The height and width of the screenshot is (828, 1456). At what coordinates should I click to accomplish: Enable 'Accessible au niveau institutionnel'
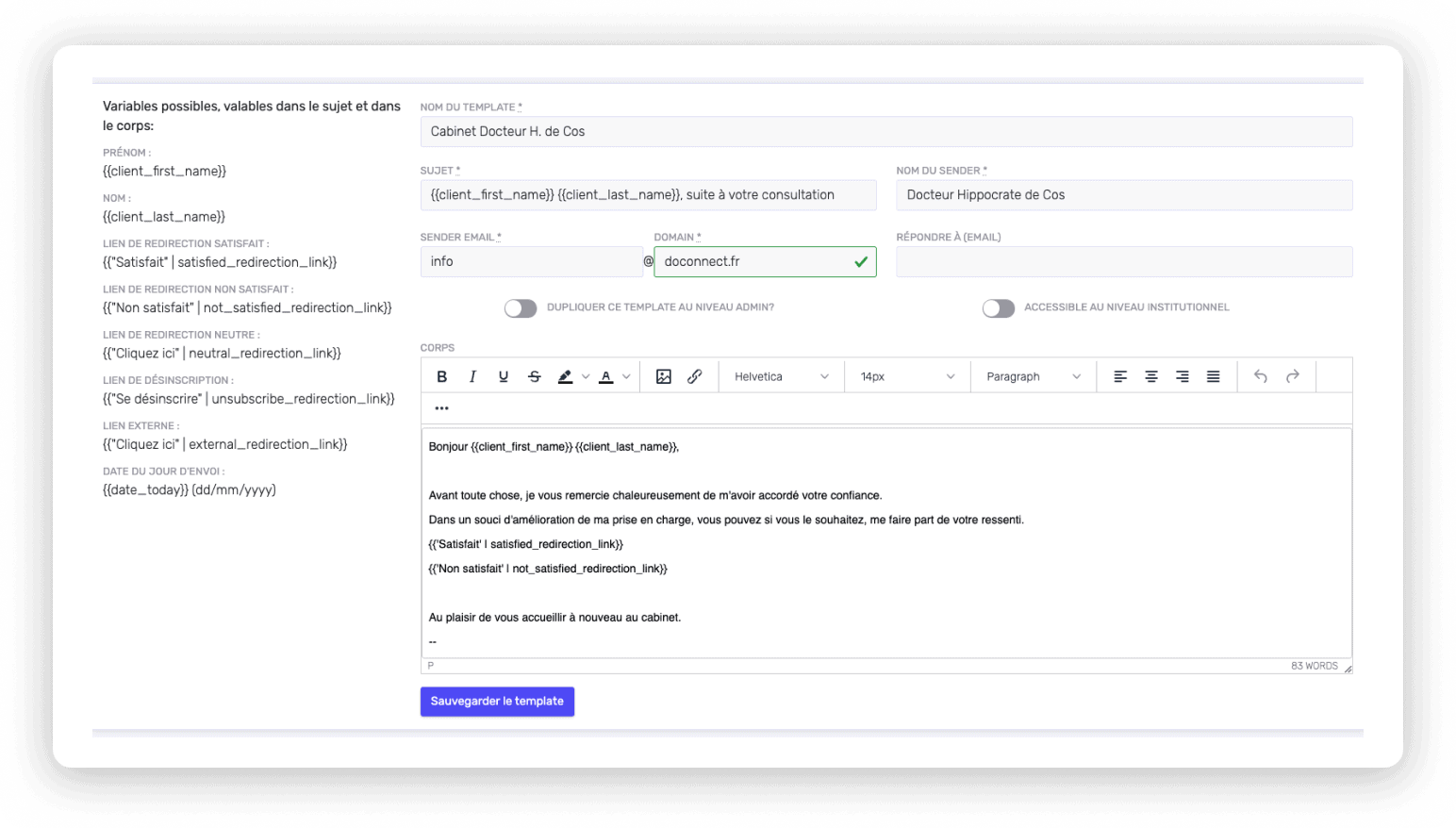tap(999, 307)
